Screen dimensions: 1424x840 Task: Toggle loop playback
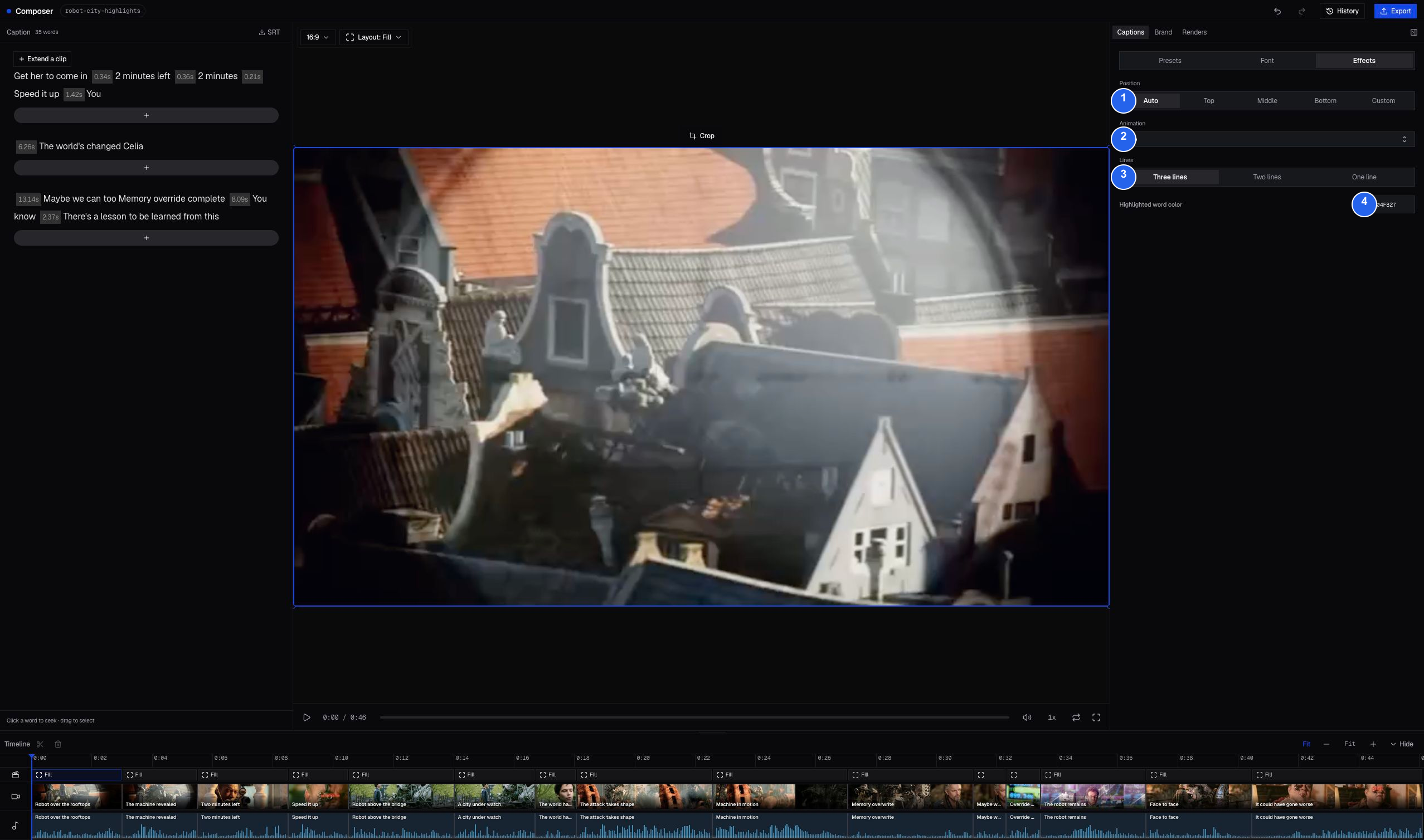[1076, 718]
